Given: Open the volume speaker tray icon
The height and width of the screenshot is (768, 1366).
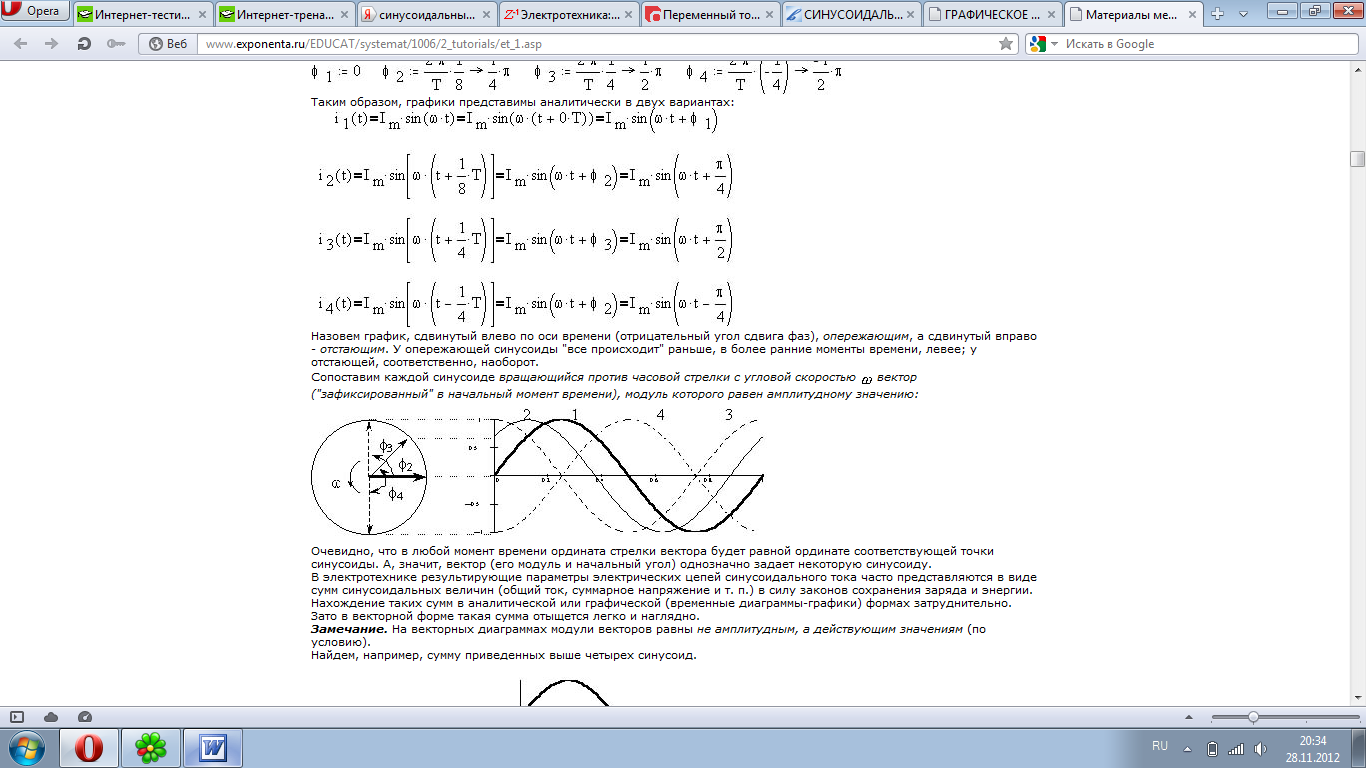Looking at the screenshot, I should (1261, 748).
